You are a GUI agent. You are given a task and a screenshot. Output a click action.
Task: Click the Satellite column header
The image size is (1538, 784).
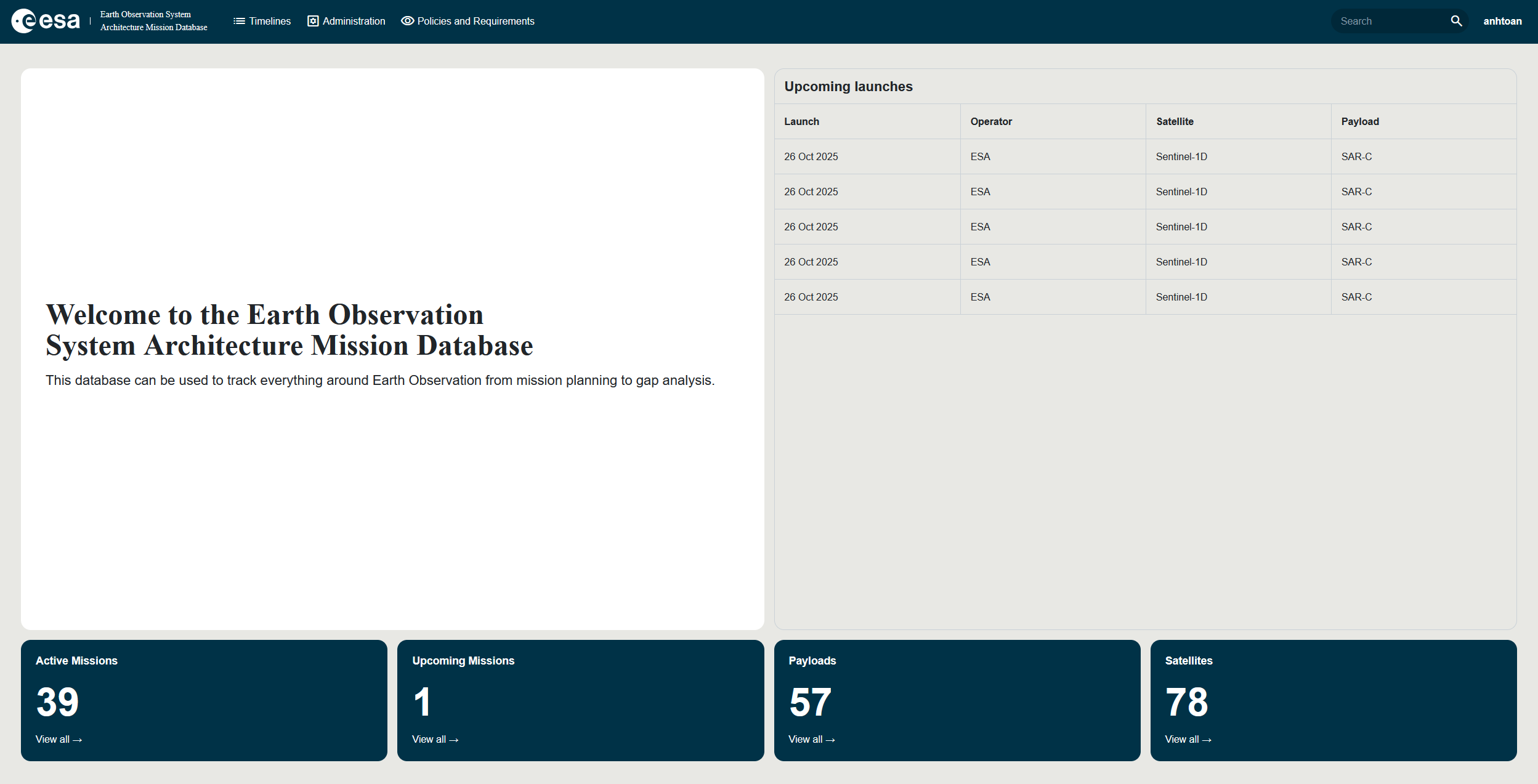point(1175,121)
